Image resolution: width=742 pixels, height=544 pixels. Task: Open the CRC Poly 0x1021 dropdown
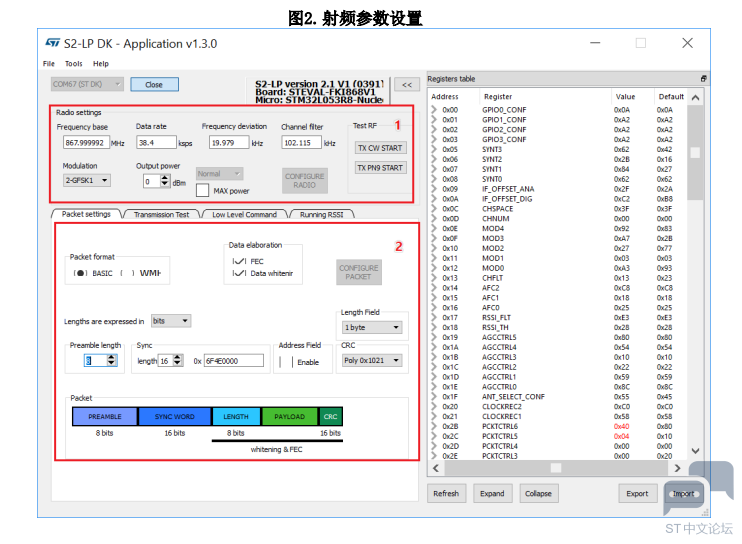(372, 360)
